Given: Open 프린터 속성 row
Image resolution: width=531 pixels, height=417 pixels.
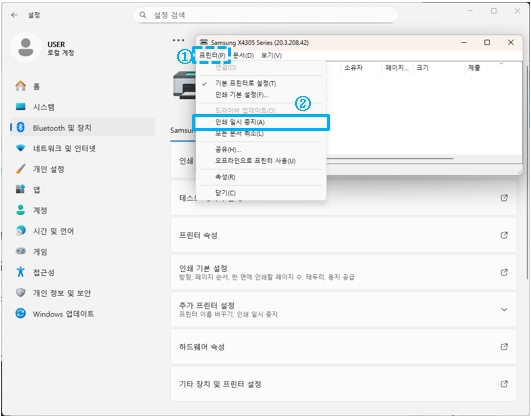Looking at the screenshot, I should click(343, 235).
